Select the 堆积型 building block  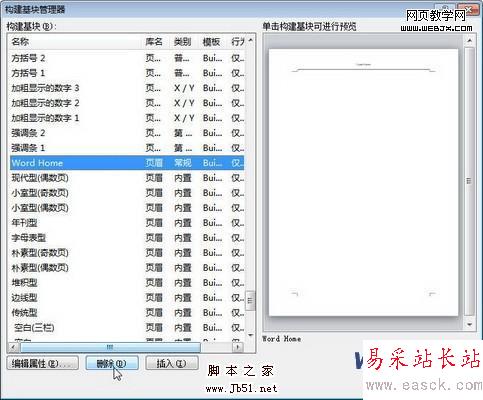tap(127, 283)
